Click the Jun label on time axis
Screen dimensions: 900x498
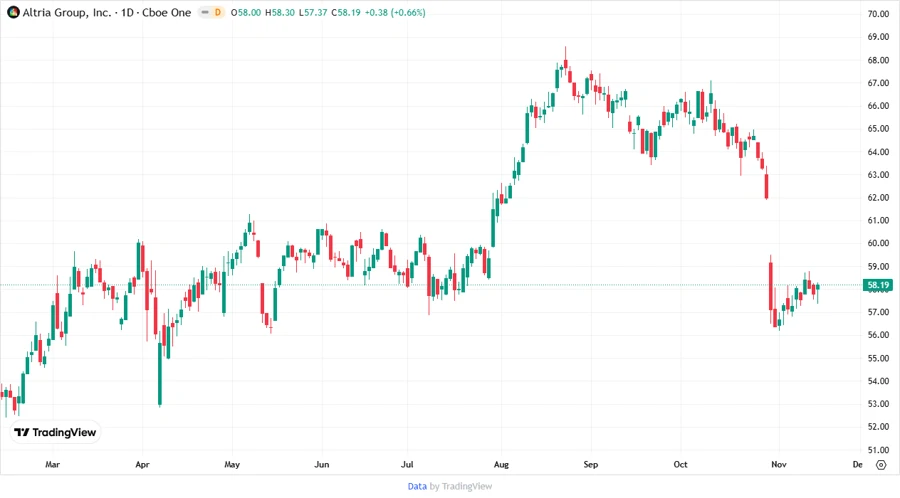321,464
